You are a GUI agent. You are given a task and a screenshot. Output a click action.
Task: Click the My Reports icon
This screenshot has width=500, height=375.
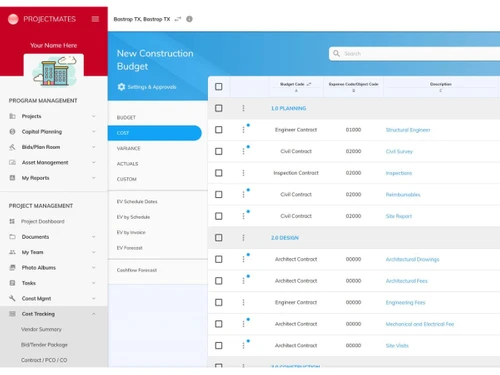[x=12, y=178]
